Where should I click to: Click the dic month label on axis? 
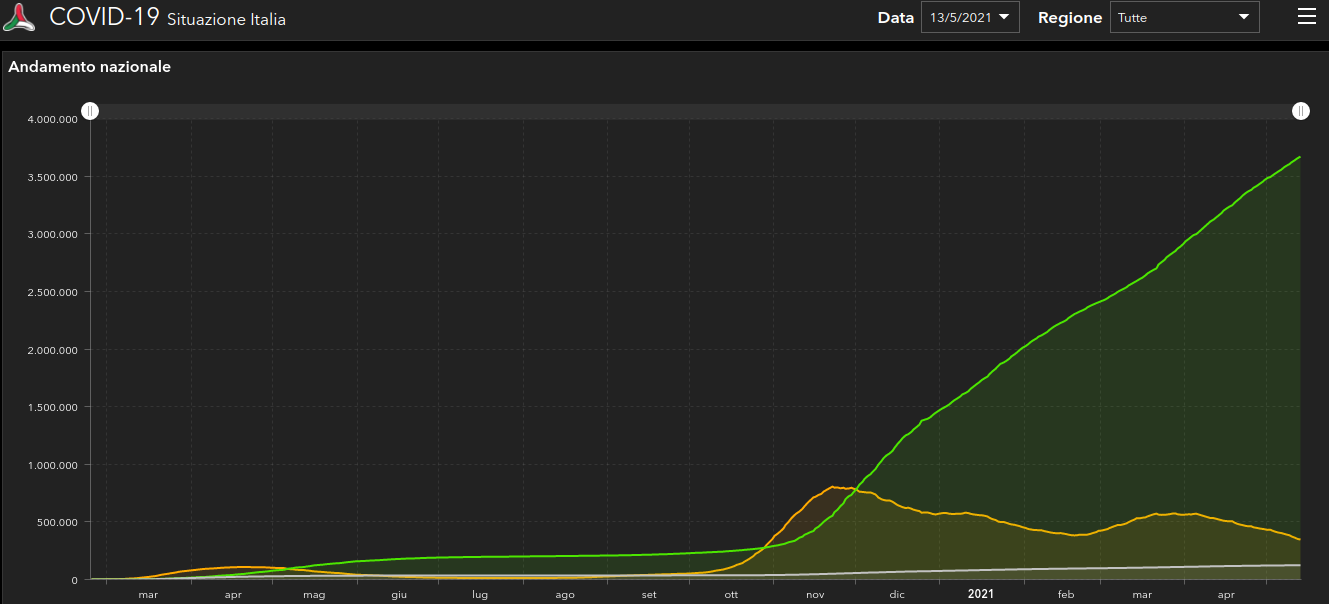tap(897, 595)
